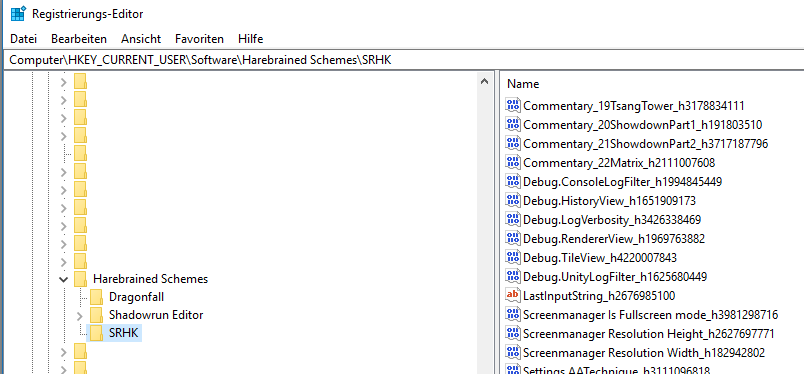804x374 pixels.
Task: Select icon of Debug.UnityLogFilter value
Action: (x=513, y=277)
